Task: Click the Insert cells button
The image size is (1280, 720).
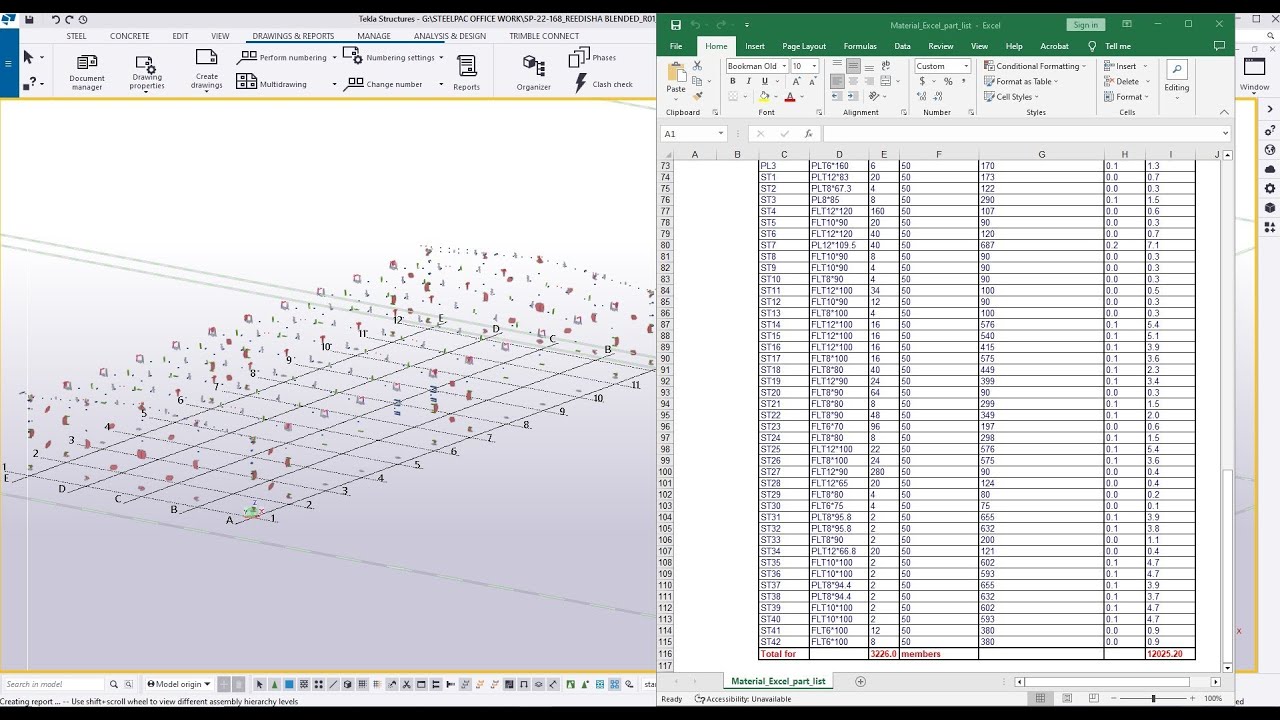Action: [1126, 66]
